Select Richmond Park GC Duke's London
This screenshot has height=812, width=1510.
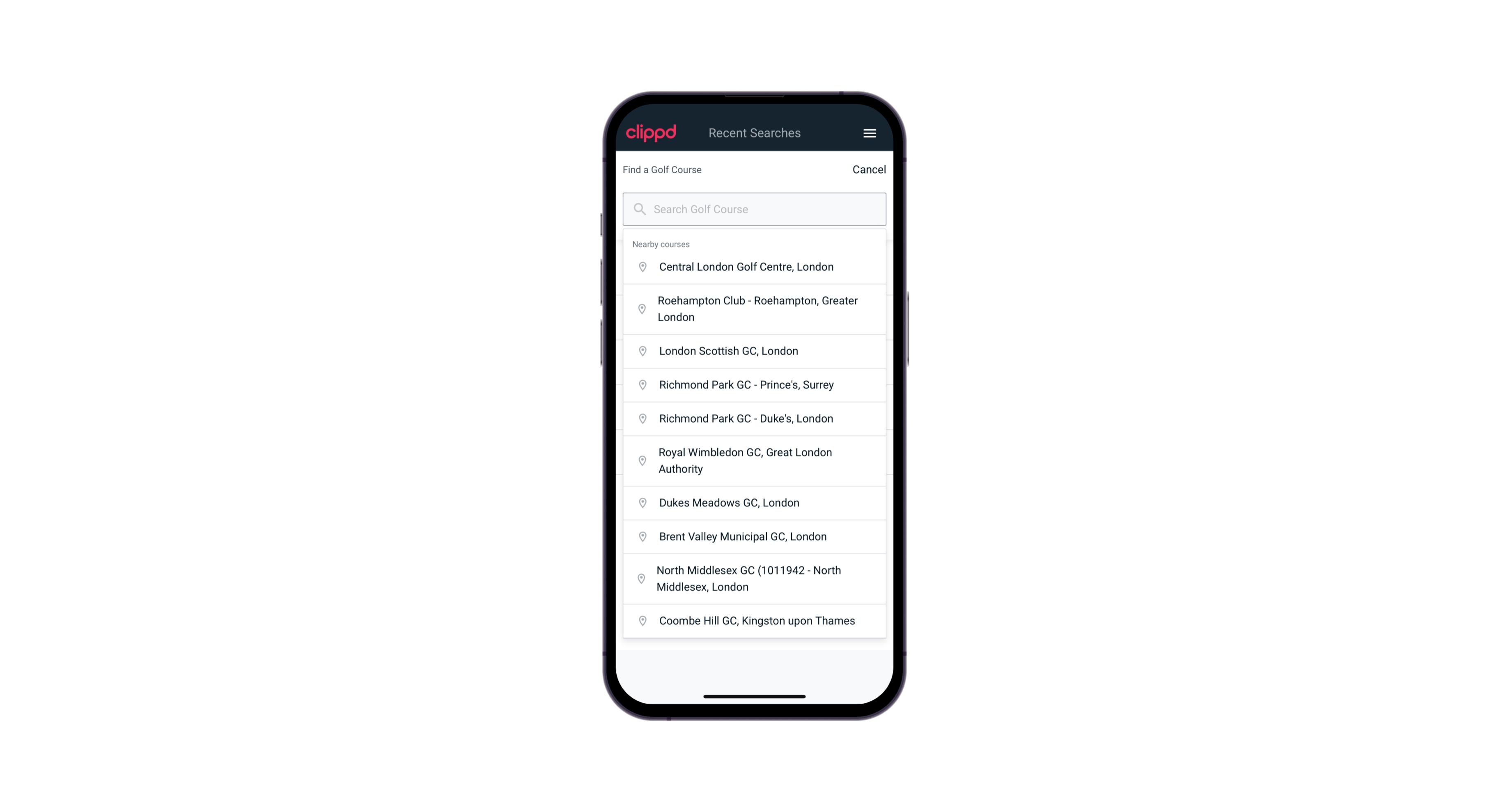[x=755, y=418]
